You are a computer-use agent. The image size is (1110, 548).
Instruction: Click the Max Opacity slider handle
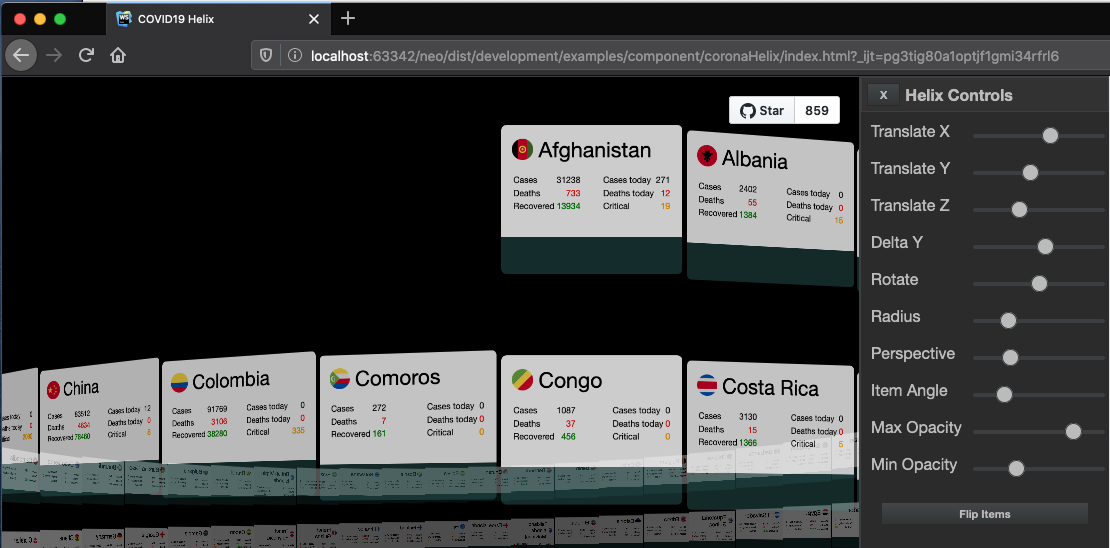[x=1074, y=431]
